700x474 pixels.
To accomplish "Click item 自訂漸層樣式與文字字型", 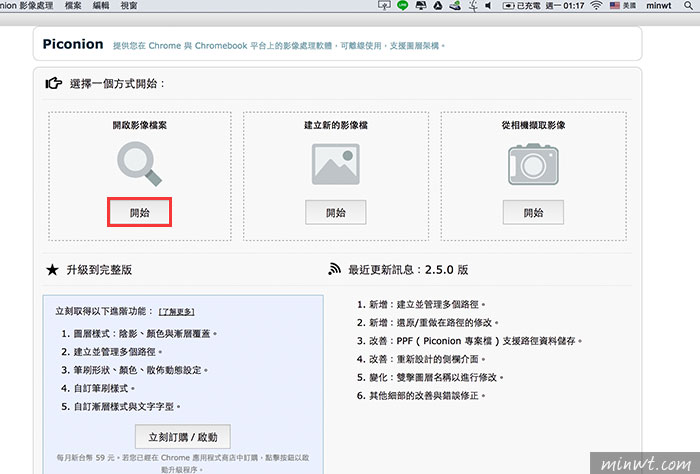I will 127,407.
